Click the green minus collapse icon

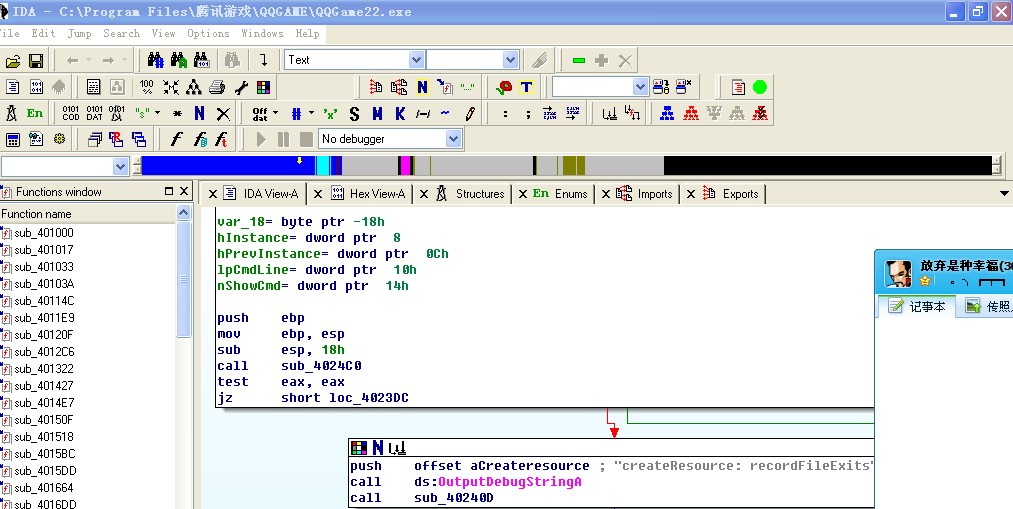point(579,61)
